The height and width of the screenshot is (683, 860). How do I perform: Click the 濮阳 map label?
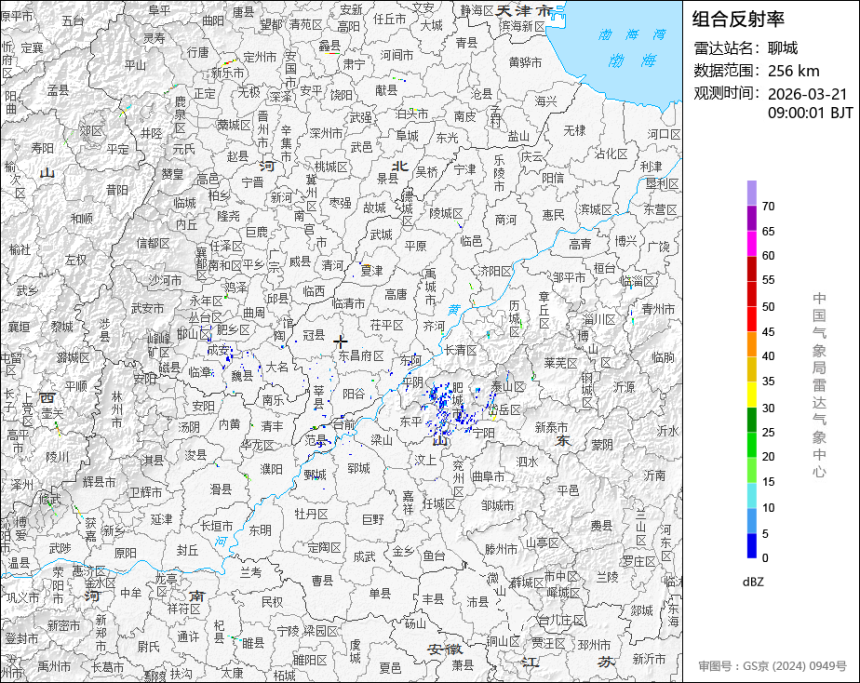tap(271, 468)
